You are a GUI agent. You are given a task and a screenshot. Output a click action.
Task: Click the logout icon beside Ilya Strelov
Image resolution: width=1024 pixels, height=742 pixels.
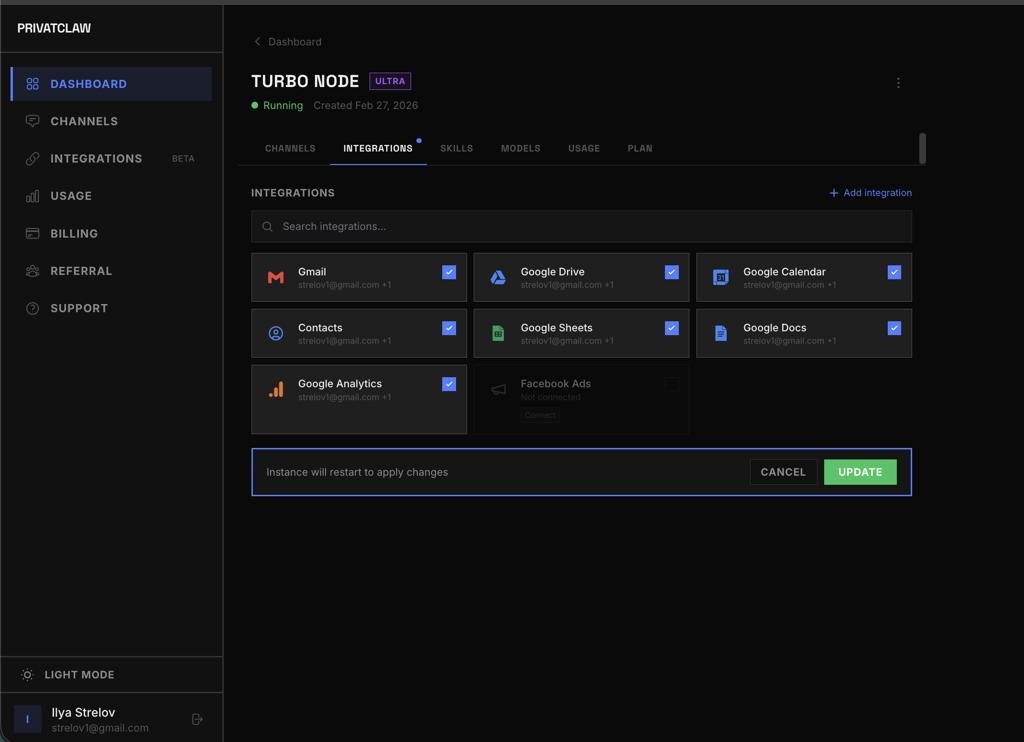tap(197, 719)
